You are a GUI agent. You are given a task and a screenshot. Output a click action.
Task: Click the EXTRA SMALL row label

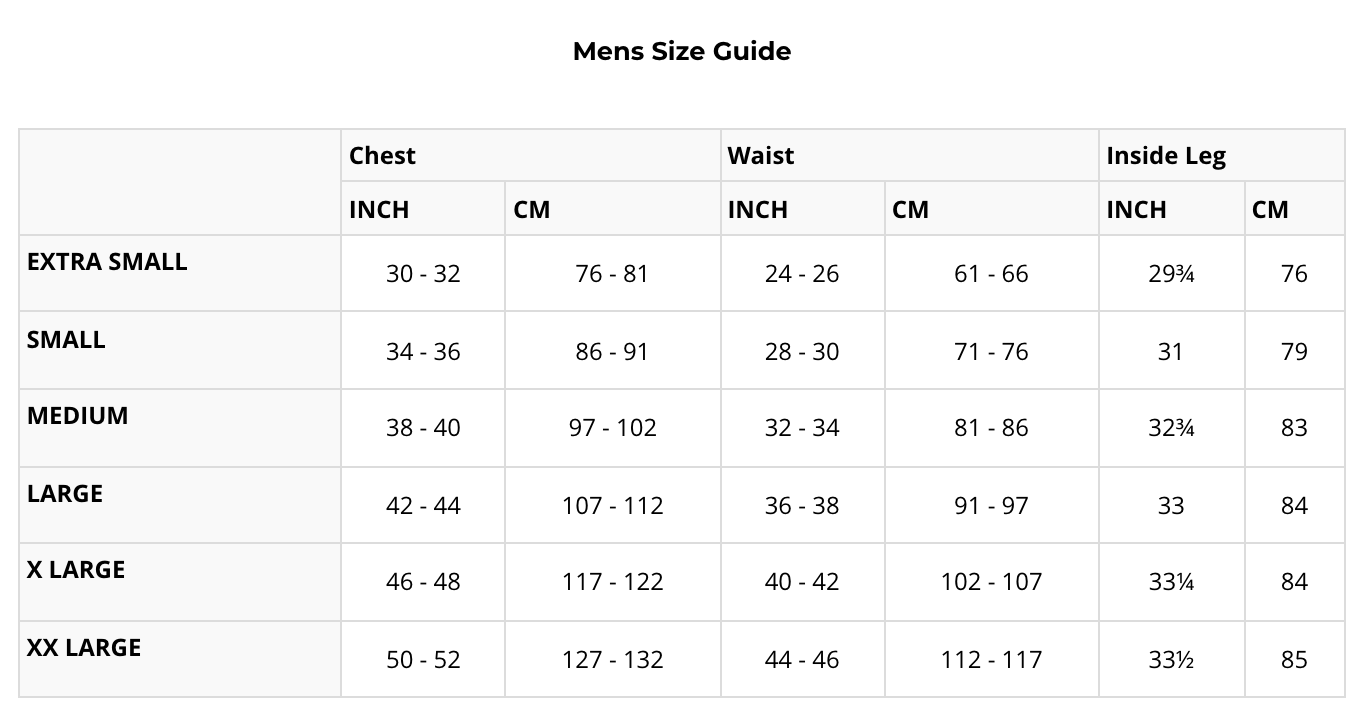(107, 262)
